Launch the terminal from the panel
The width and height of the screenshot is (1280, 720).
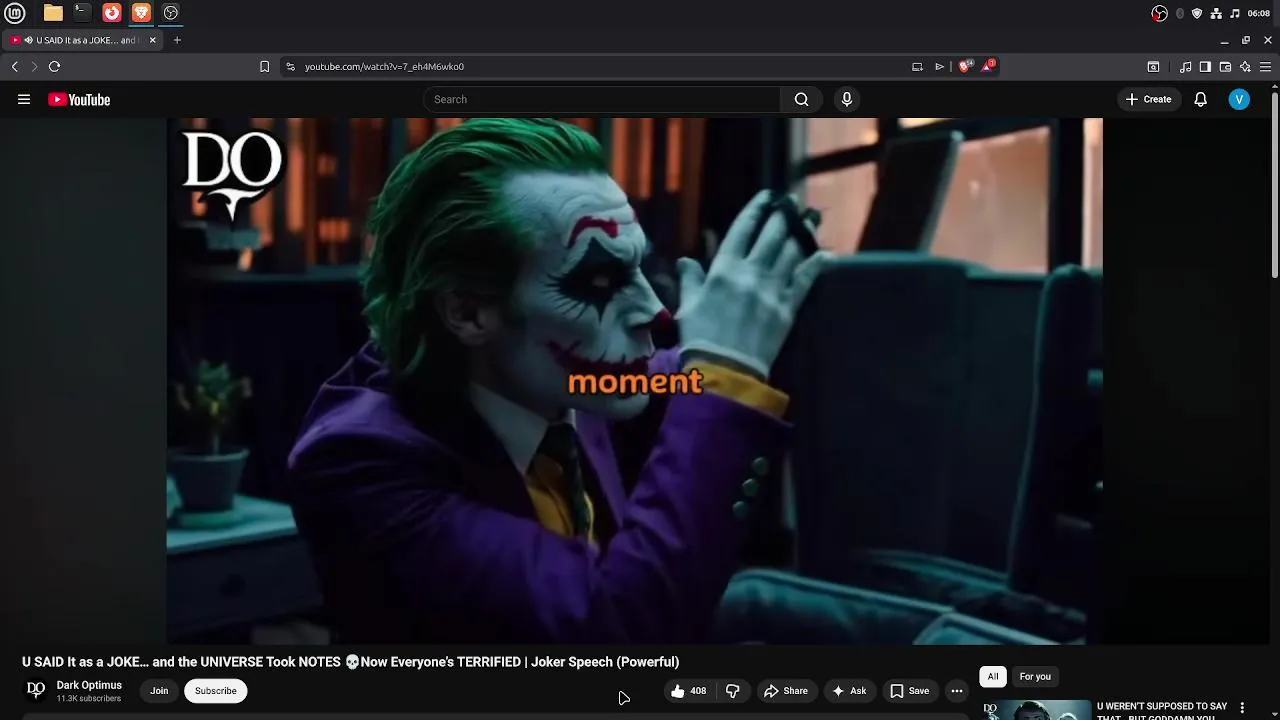coord(82,13)
